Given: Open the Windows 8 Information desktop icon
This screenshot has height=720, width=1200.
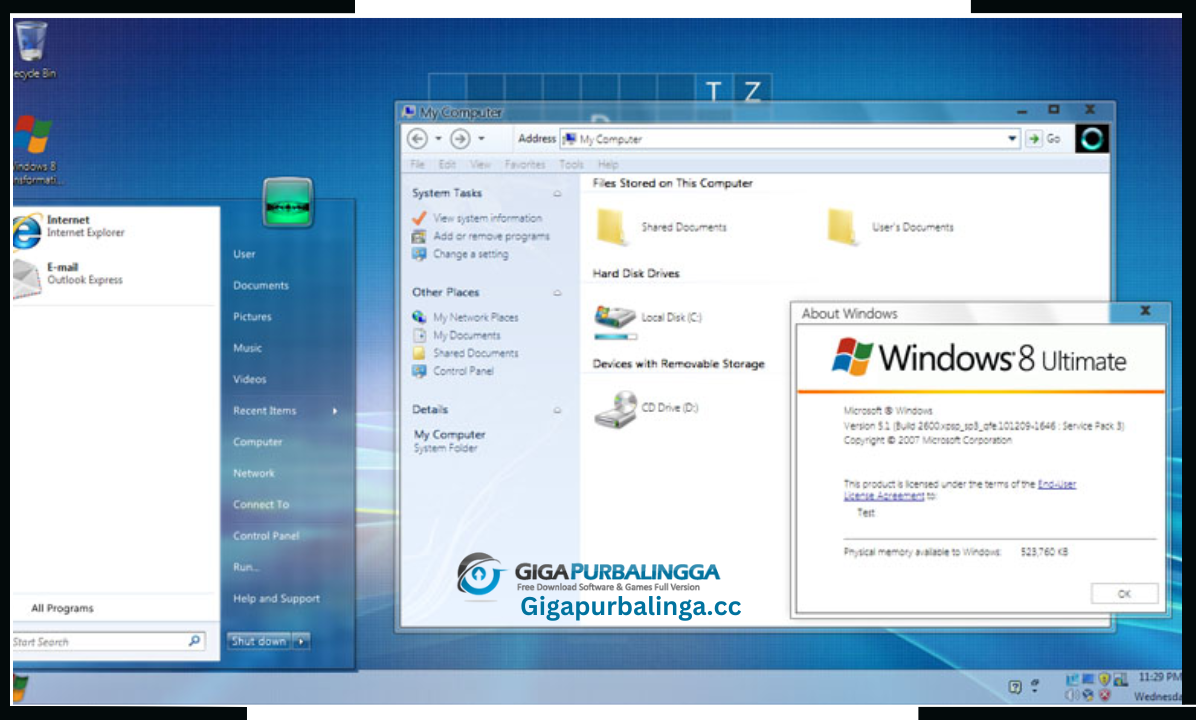Looking at the screenshot, I should pos(36,150).
